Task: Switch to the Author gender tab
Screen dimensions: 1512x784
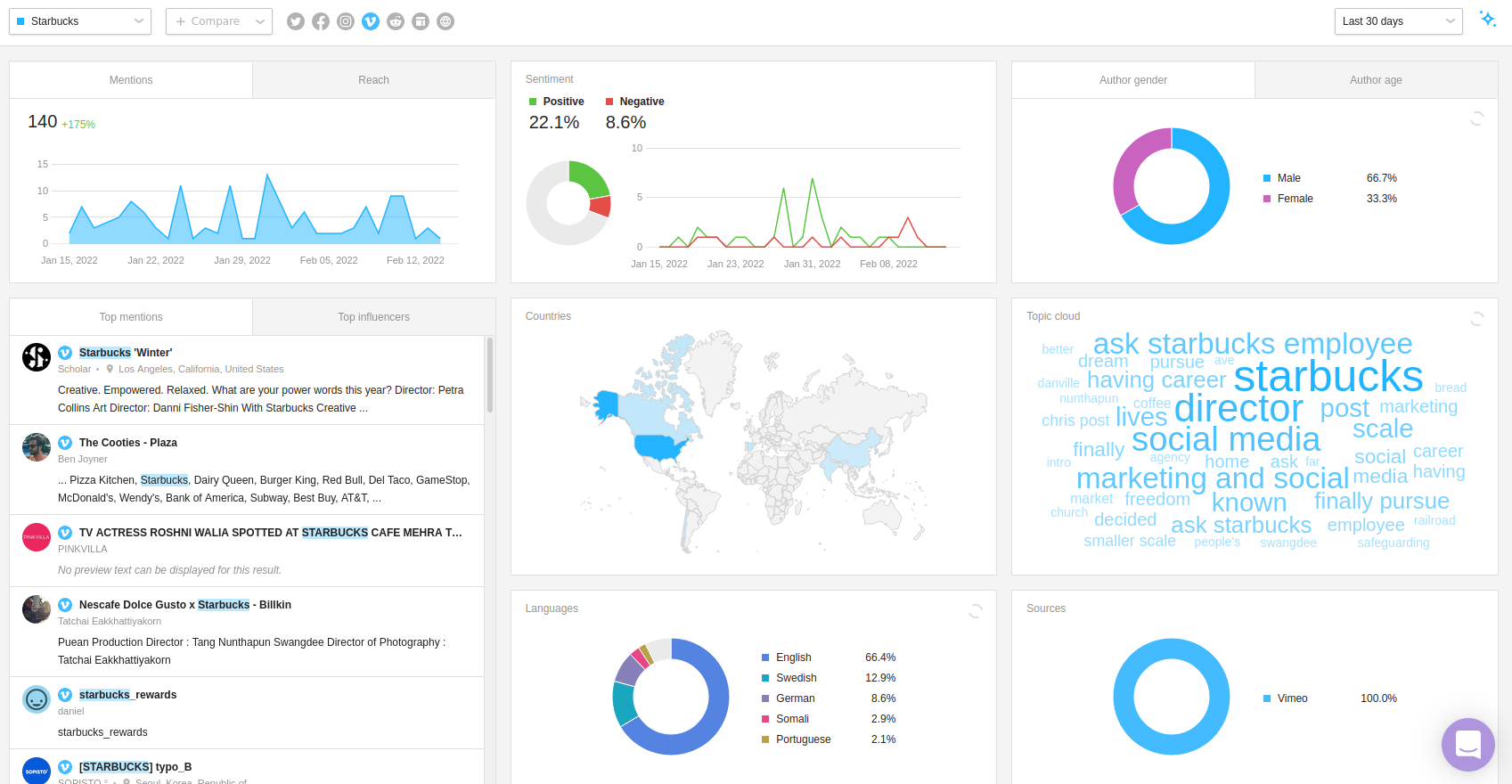Action: coord(1133,80)
